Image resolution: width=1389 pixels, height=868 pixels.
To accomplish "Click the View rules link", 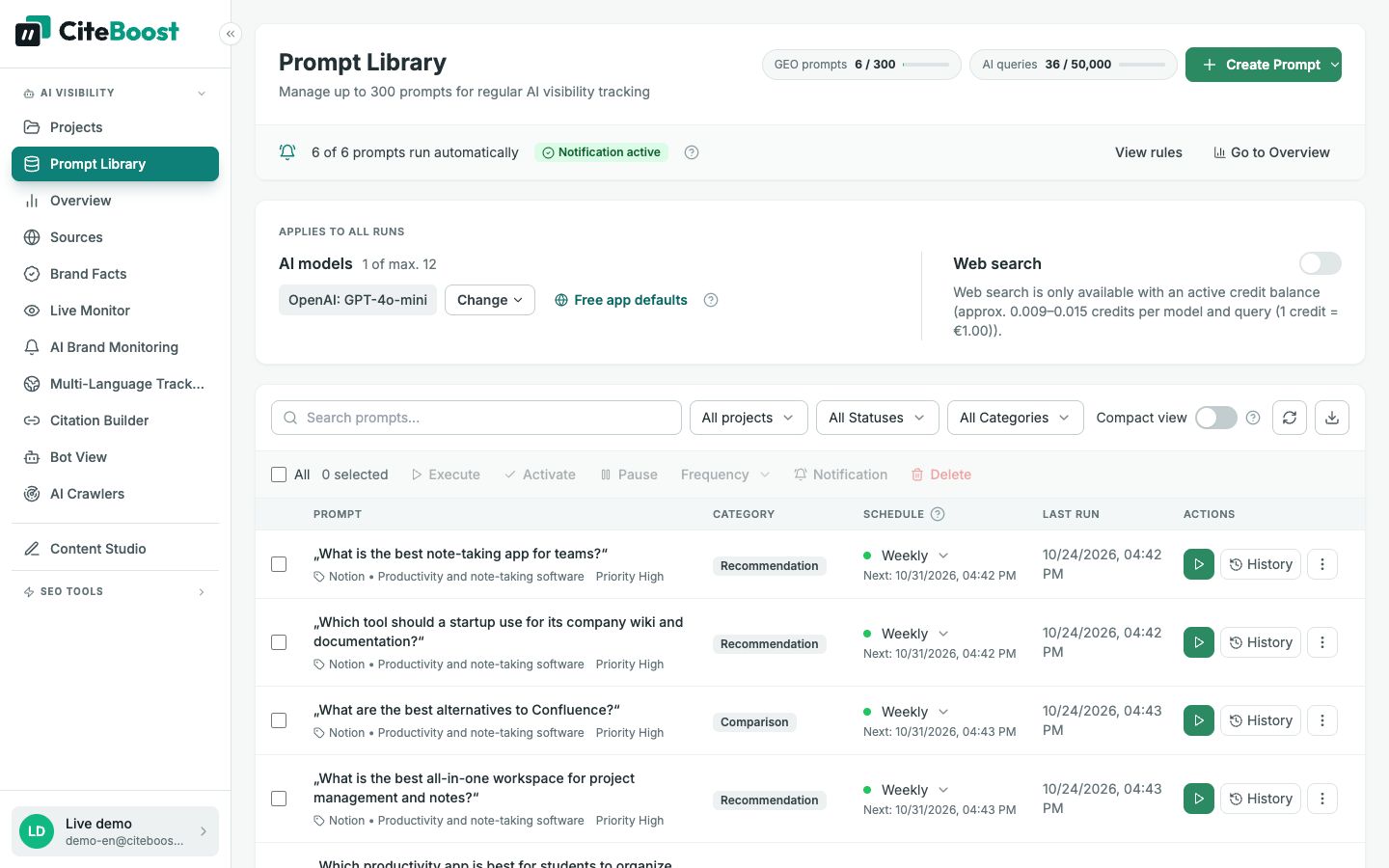I will tap(1149, 152).
